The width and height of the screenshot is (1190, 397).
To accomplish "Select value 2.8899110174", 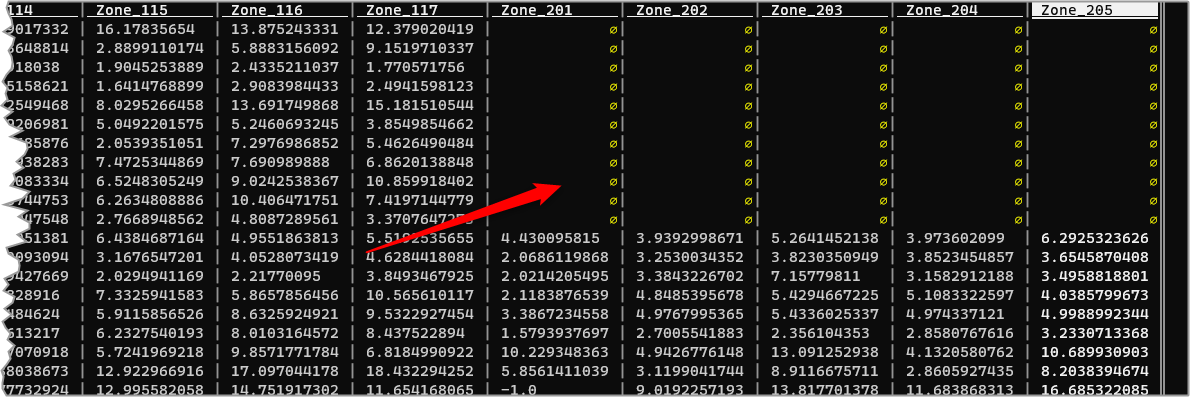I will 150,49.
